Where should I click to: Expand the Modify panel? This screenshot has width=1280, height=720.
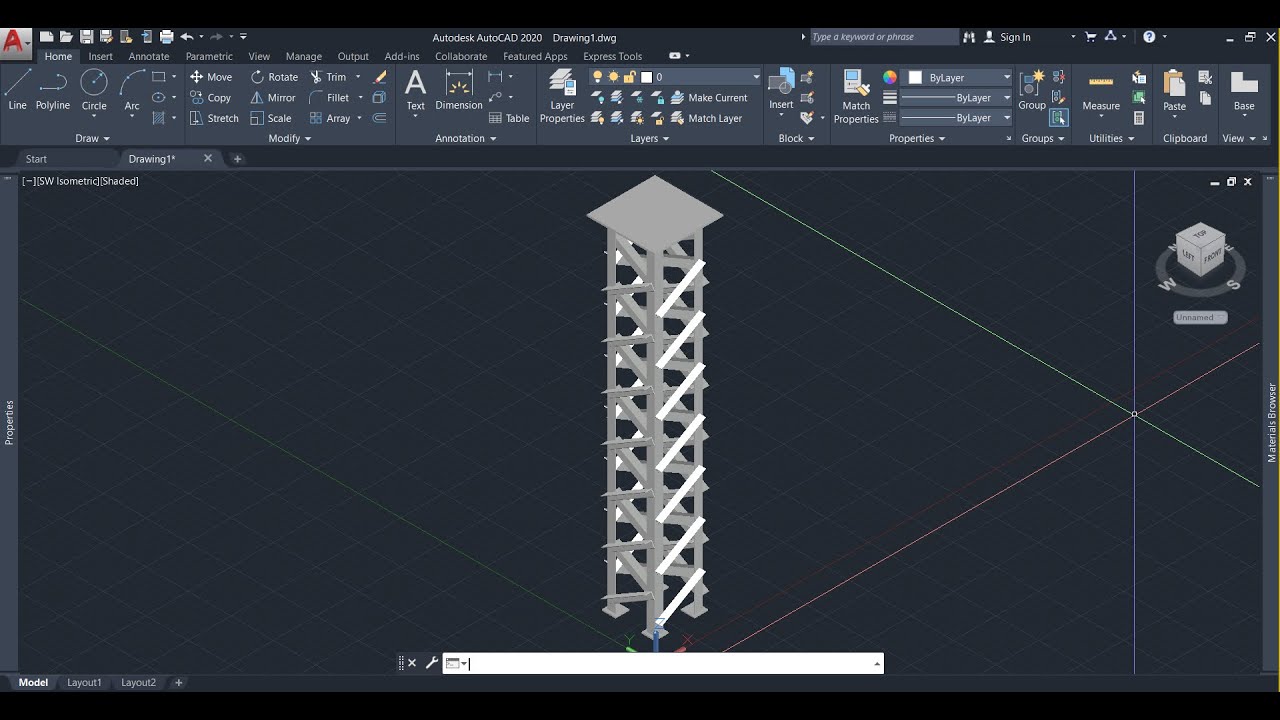tap(290, 138)
